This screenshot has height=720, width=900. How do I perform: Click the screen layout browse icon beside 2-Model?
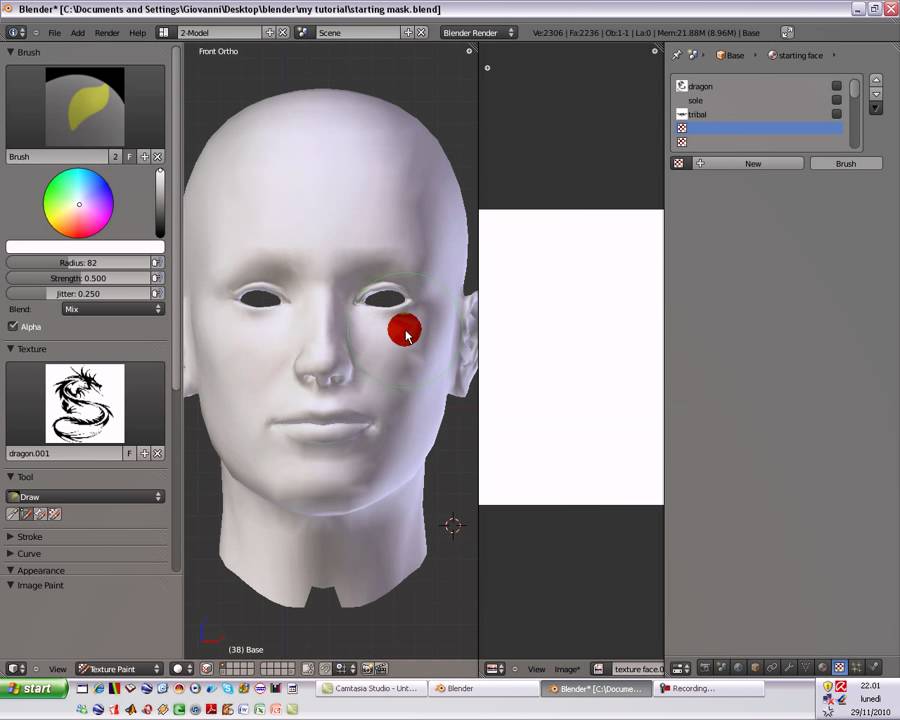164,33
